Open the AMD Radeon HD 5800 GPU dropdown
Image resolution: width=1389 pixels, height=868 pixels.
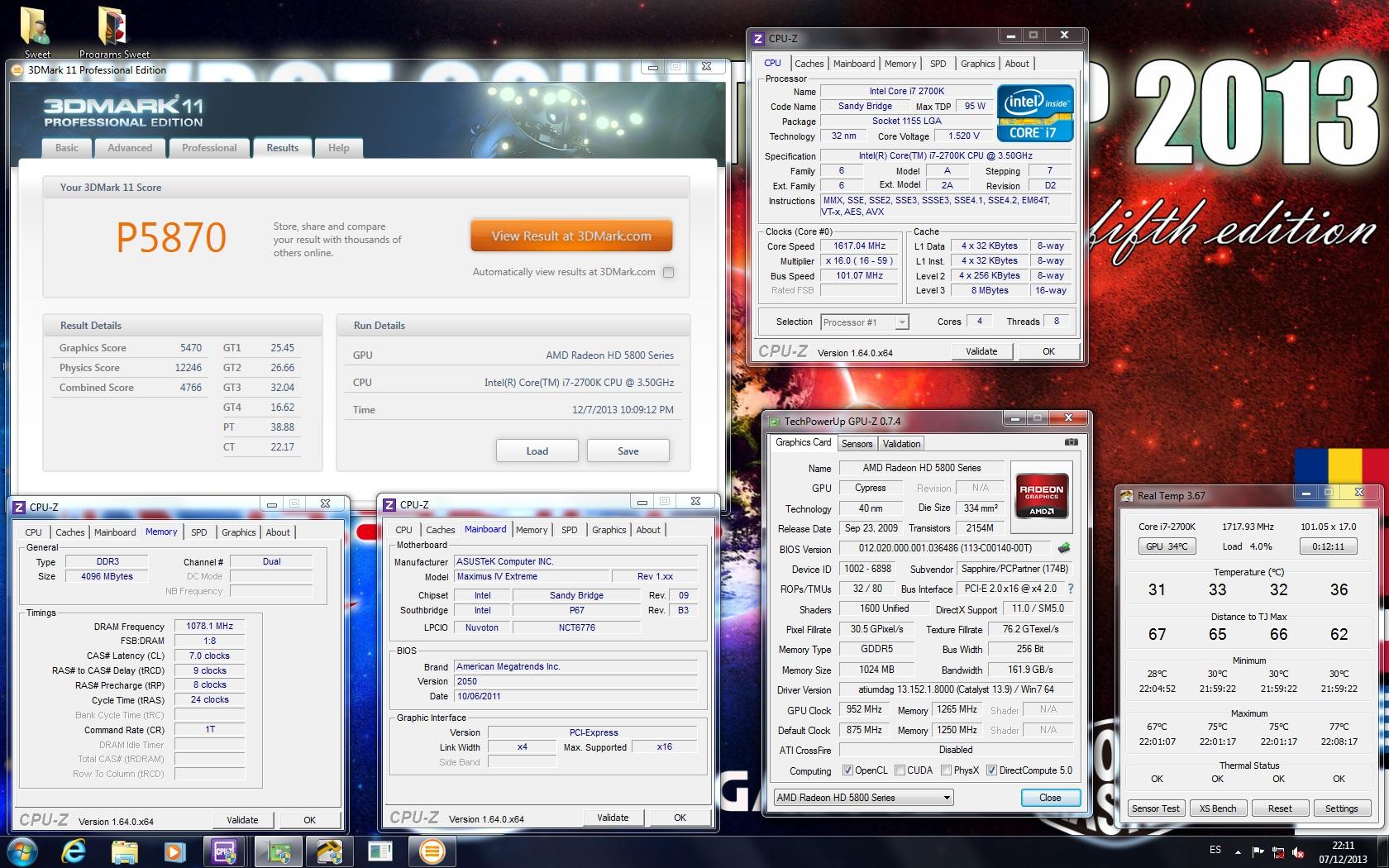click(863, 798)
